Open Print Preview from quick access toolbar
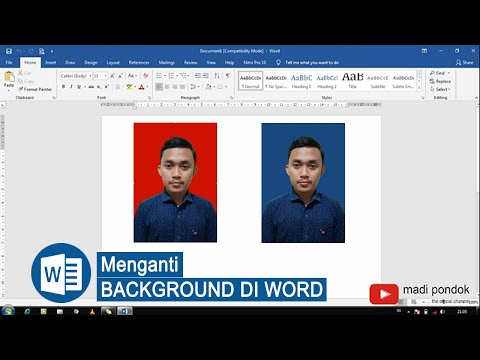Screen dimensions: 480x360 (x=42, y=51)
